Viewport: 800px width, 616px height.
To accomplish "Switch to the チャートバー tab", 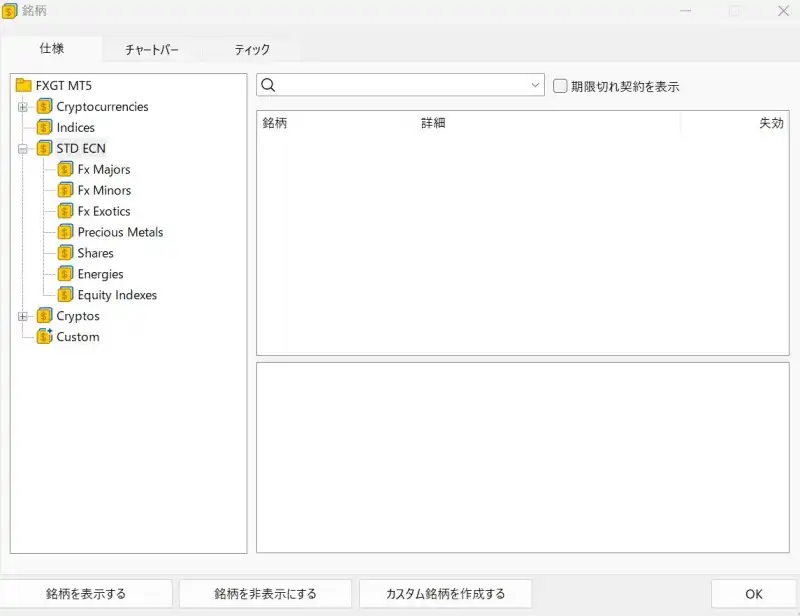I will click(x=152, y=50).
